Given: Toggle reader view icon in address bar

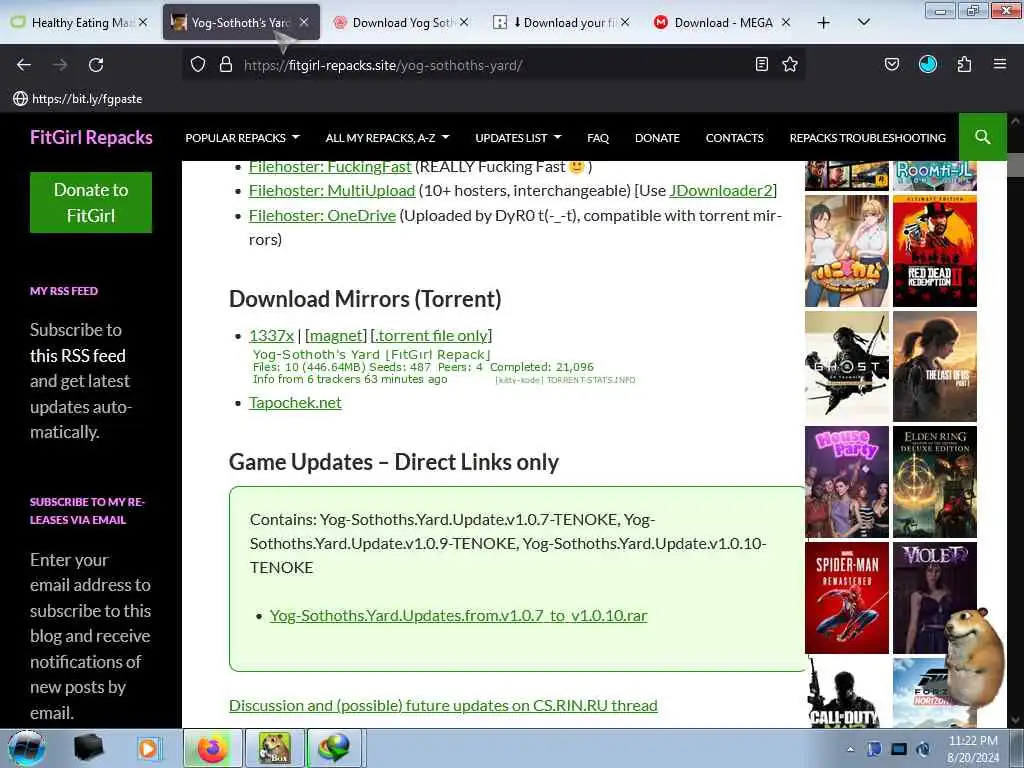Looking at the screenshot, I should 761,64.
